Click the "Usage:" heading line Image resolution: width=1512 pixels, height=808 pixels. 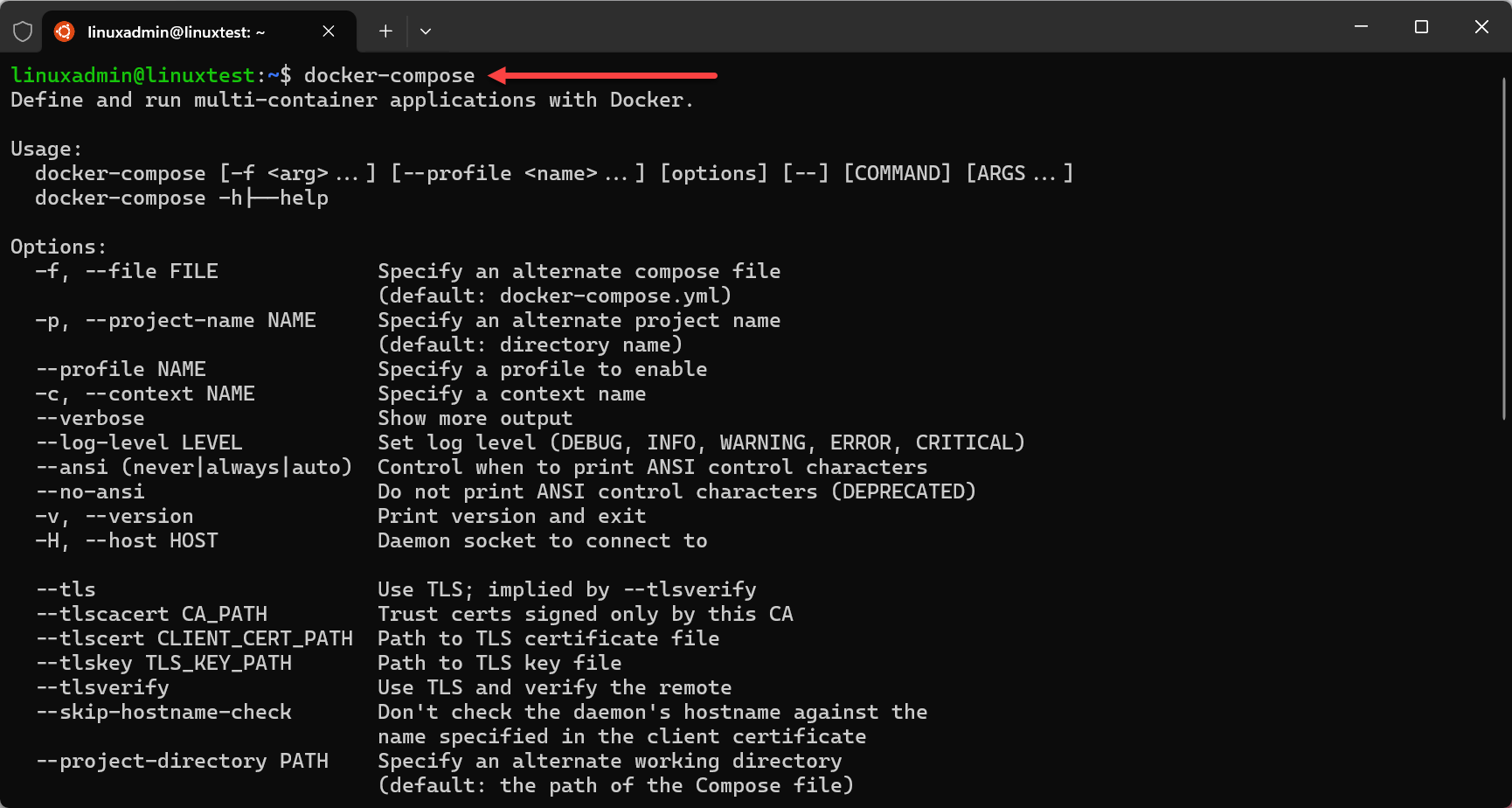pyautogui.click(x=46, y=149)
